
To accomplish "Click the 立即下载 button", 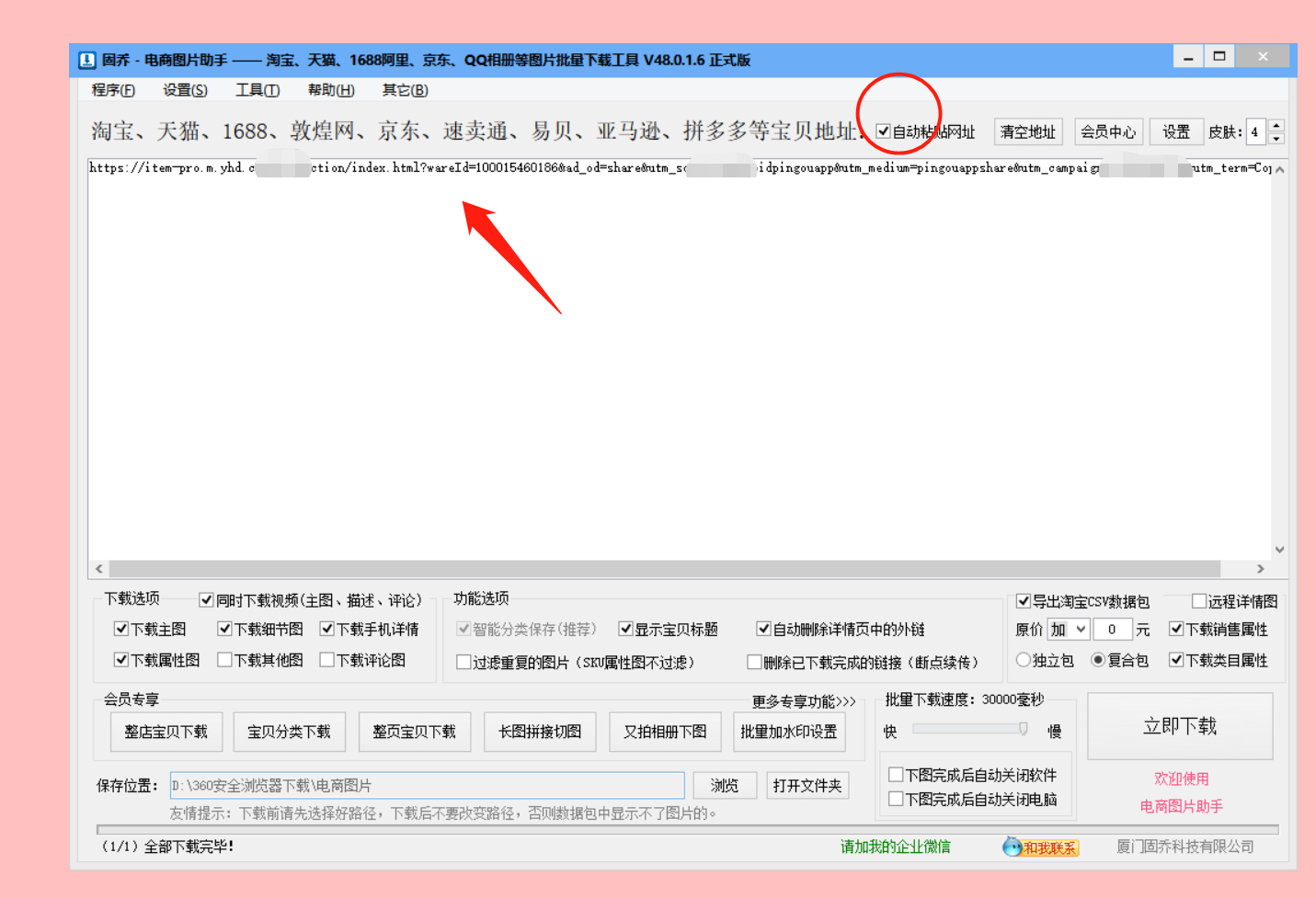I will click(1180, 726).
